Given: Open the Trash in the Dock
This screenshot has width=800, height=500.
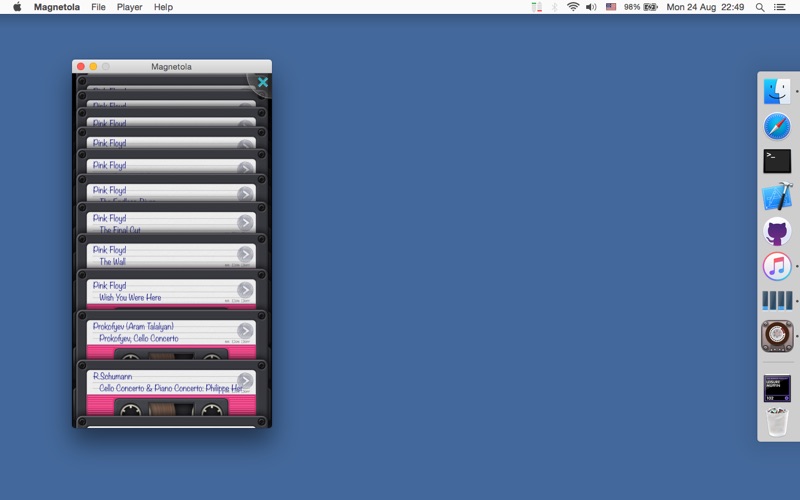Looking at the screenshot, I should click(x=777, y=421).
